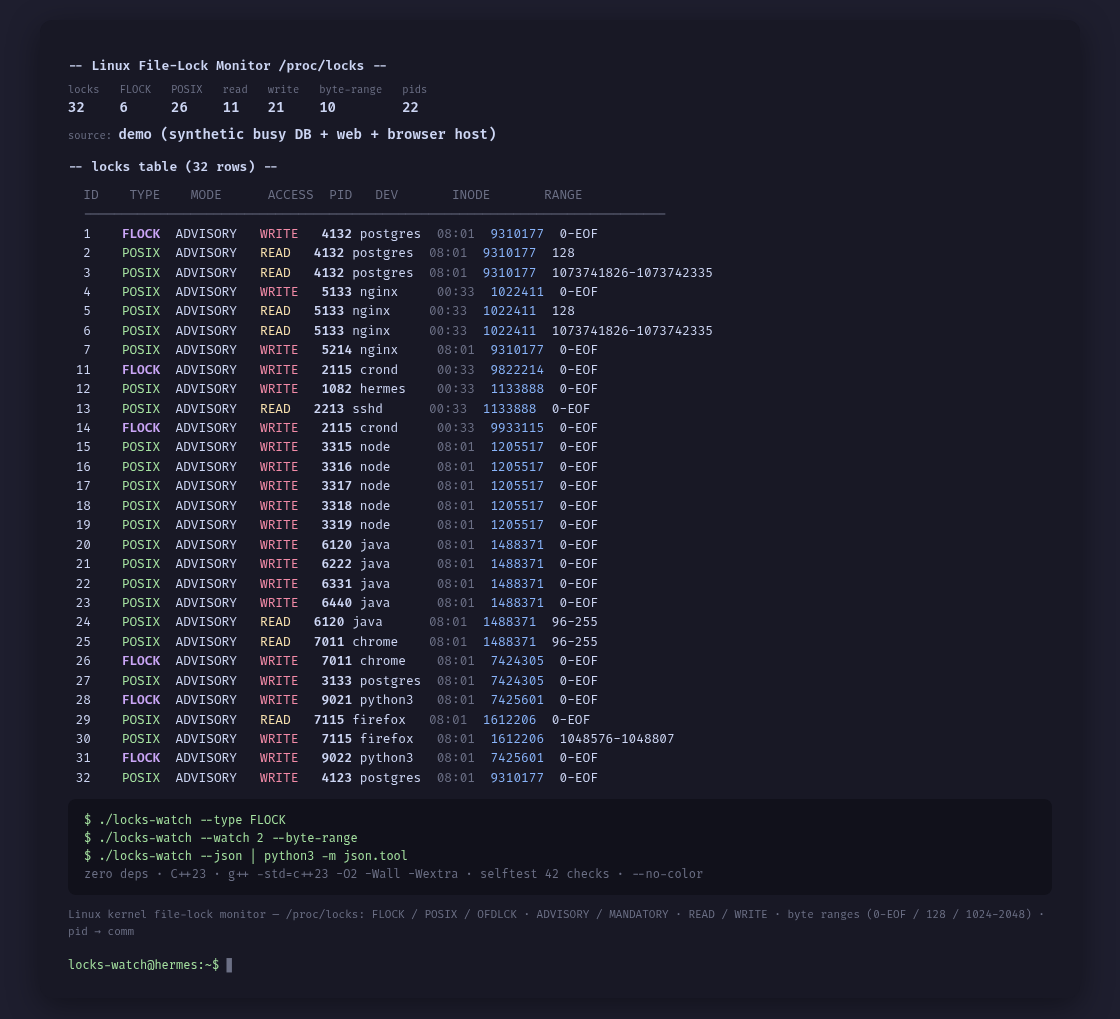1120x1019 pixels.
Task: Click inode 9933115 in crond row
Action: (516, 428)
